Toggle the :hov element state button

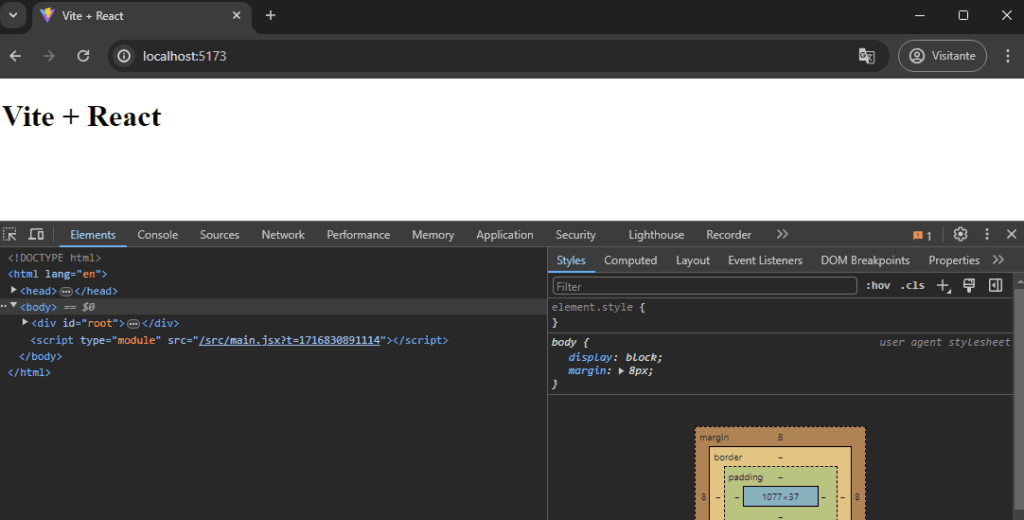pyautogui.click(x=878, y=285)
